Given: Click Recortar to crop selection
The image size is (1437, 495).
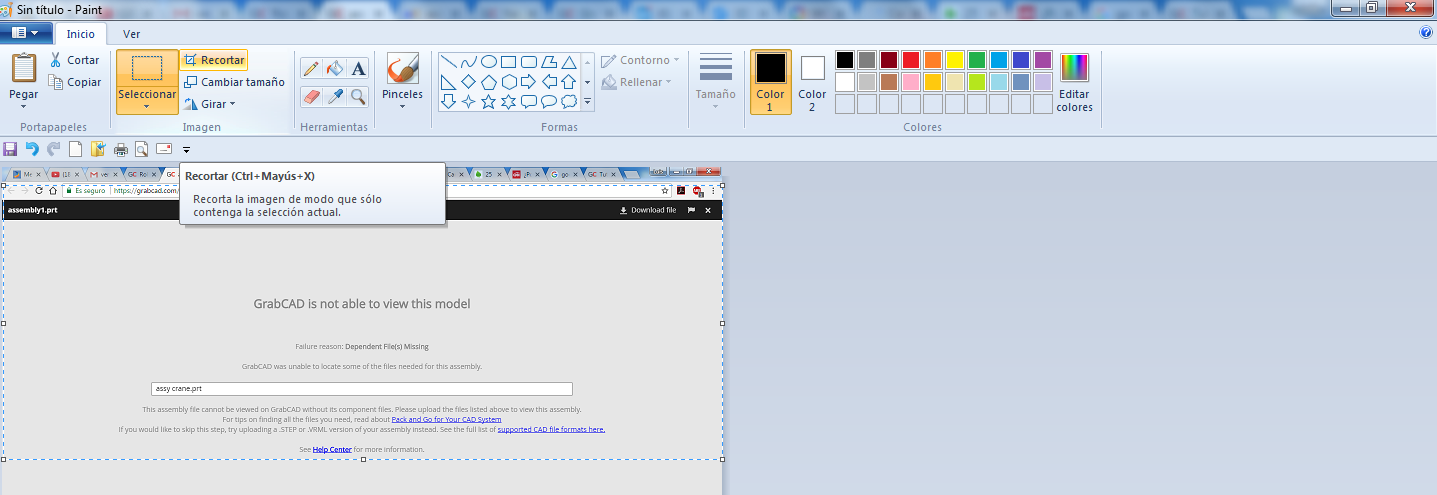Looking at the screenshot, I should click(x=214, y=60).
